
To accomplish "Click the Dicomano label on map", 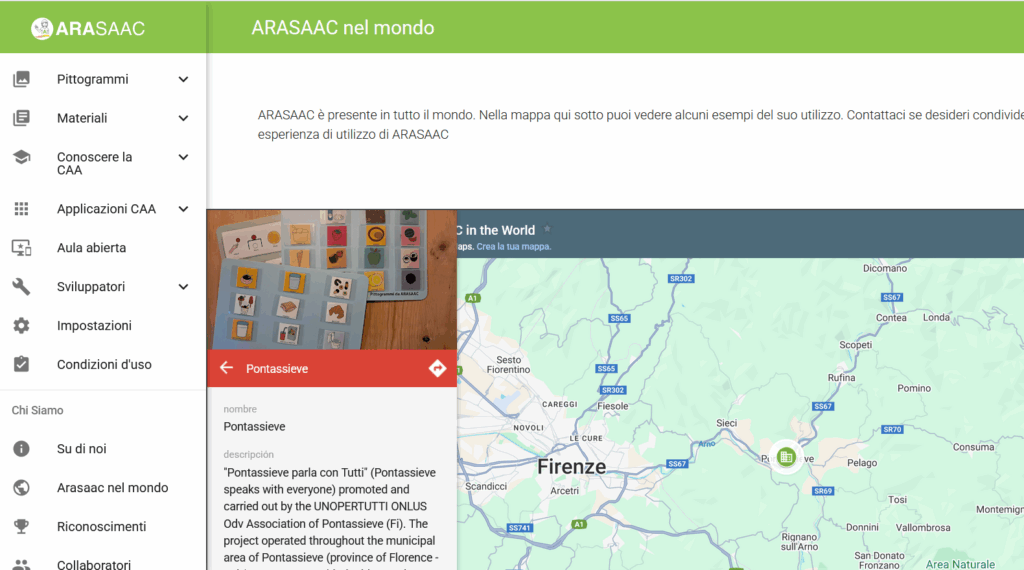I will click(885, 268).
